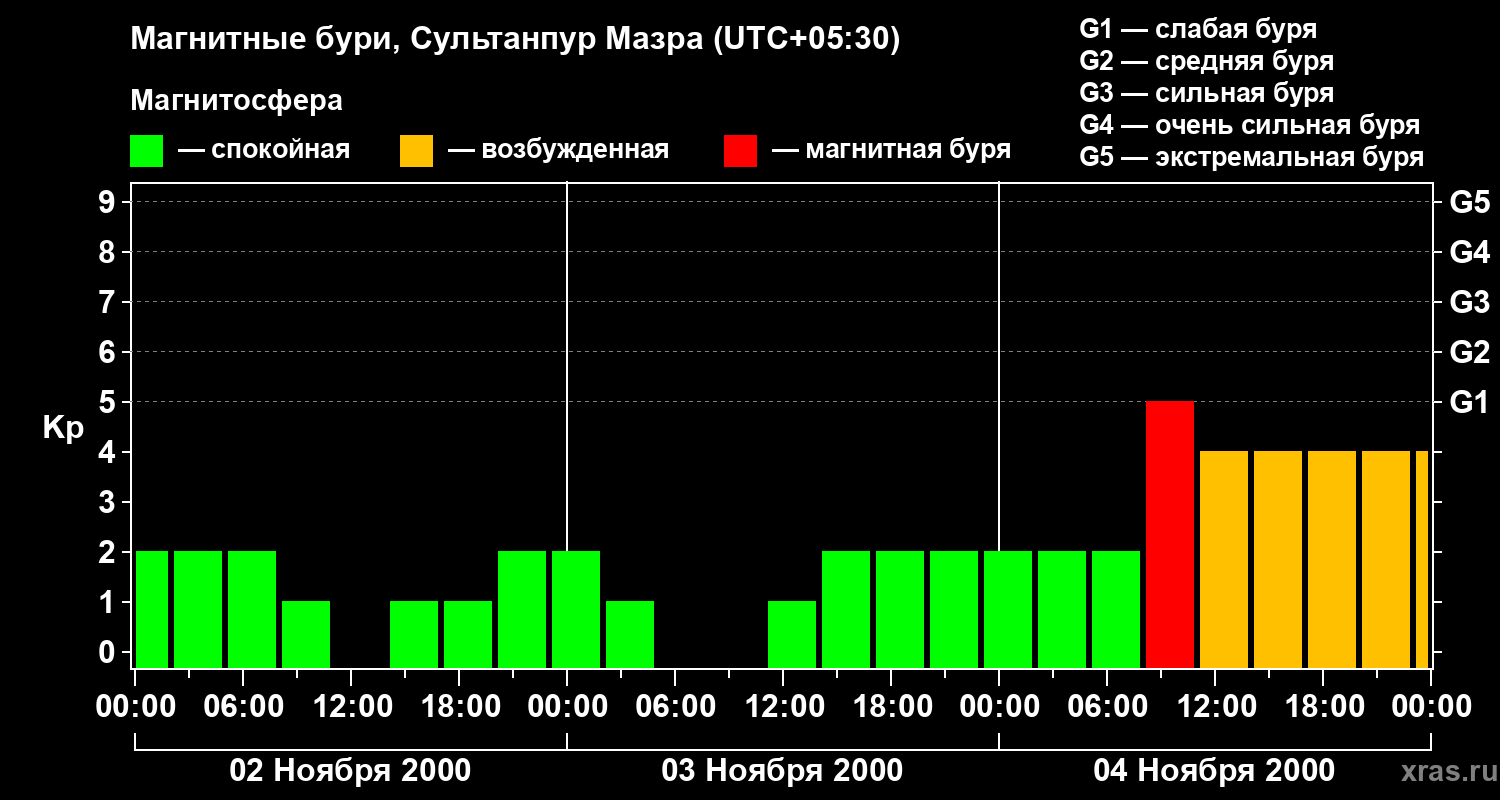The width and height of the screenshot is (1500, 800).
Task: Click the G3 right axis label
Action: tap(1469, 302)
